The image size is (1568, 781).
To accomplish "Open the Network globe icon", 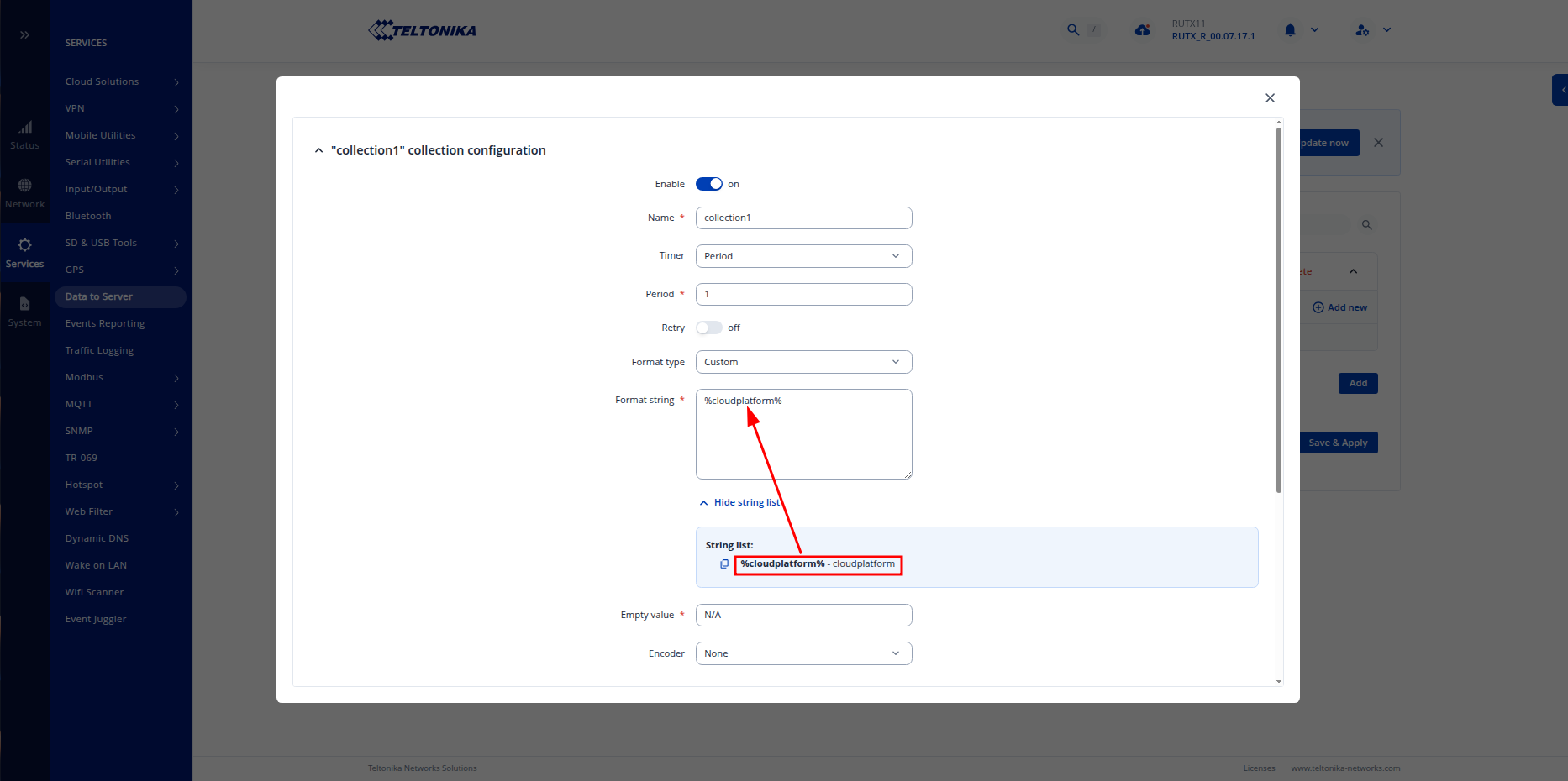I will (25, 193).
